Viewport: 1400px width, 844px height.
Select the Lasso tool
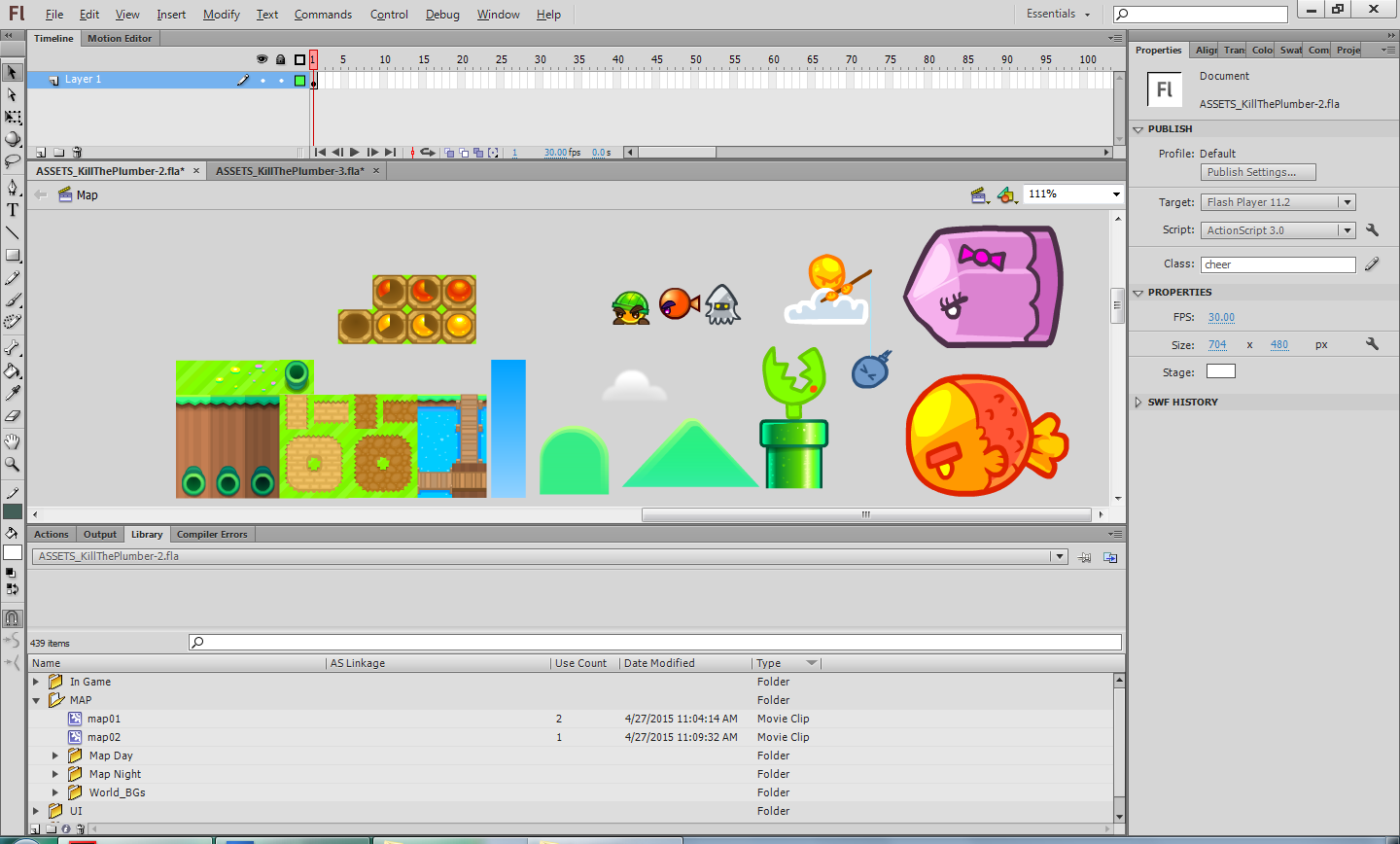tap(13, 160)
